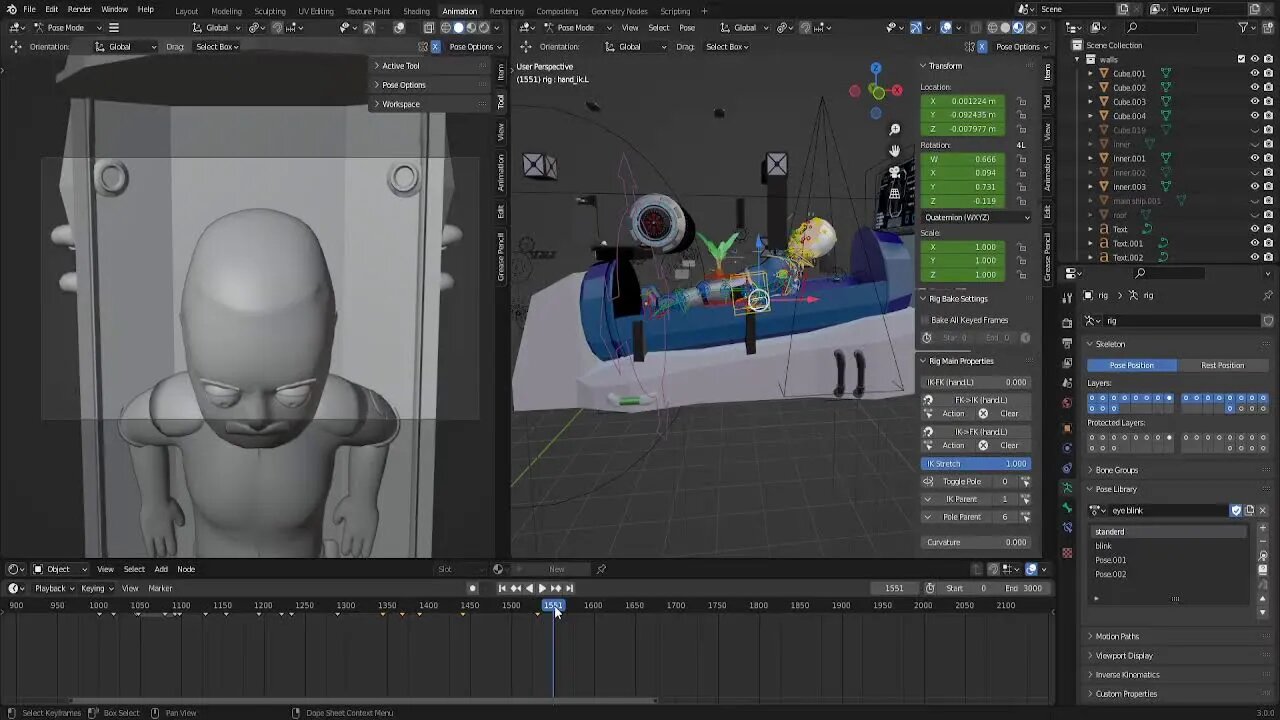Screen dimensions: 1280x720
Task: Hide Inner.003 in viewport
Action: click(1255, 186)
